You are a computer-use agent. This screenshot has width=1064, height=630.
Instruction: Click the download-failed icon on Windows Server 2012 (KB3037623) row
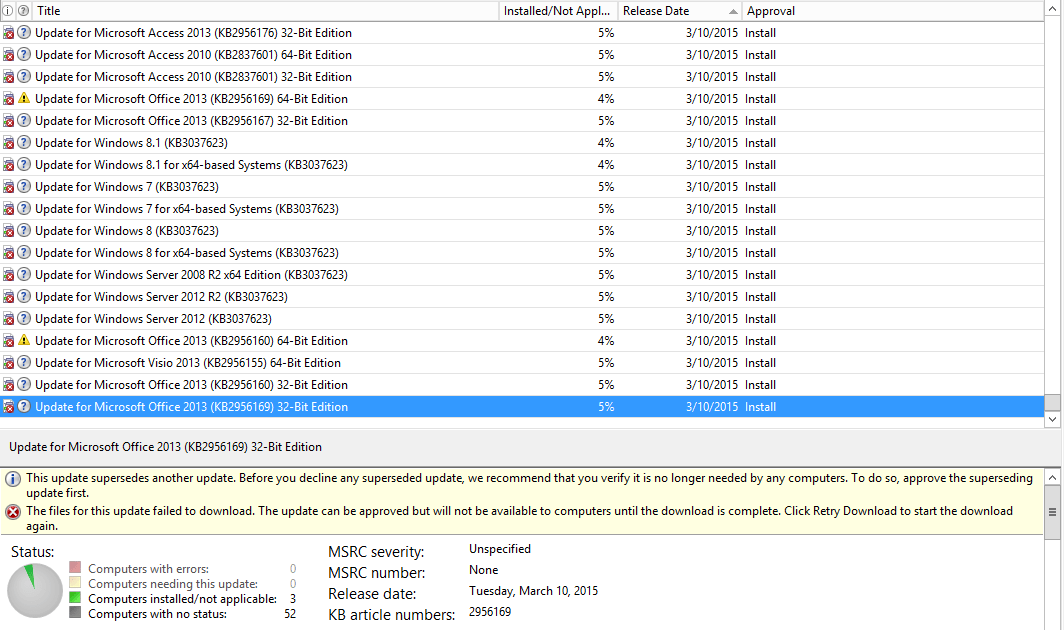point(8,318)
